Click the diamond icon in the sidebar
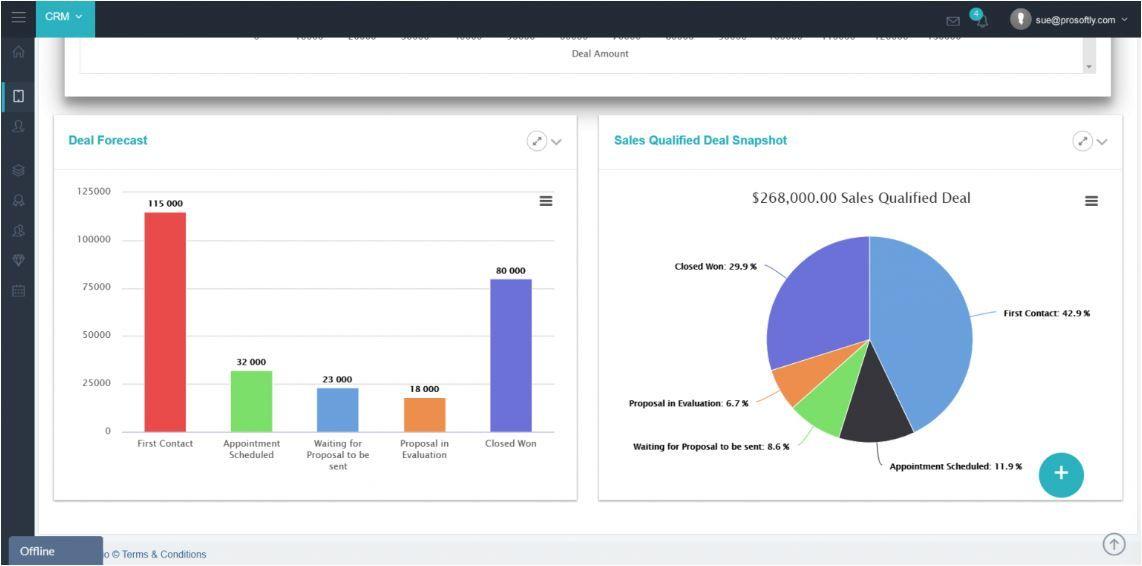Viewport: 1142px width, 566px height. (x=18, y=261)
